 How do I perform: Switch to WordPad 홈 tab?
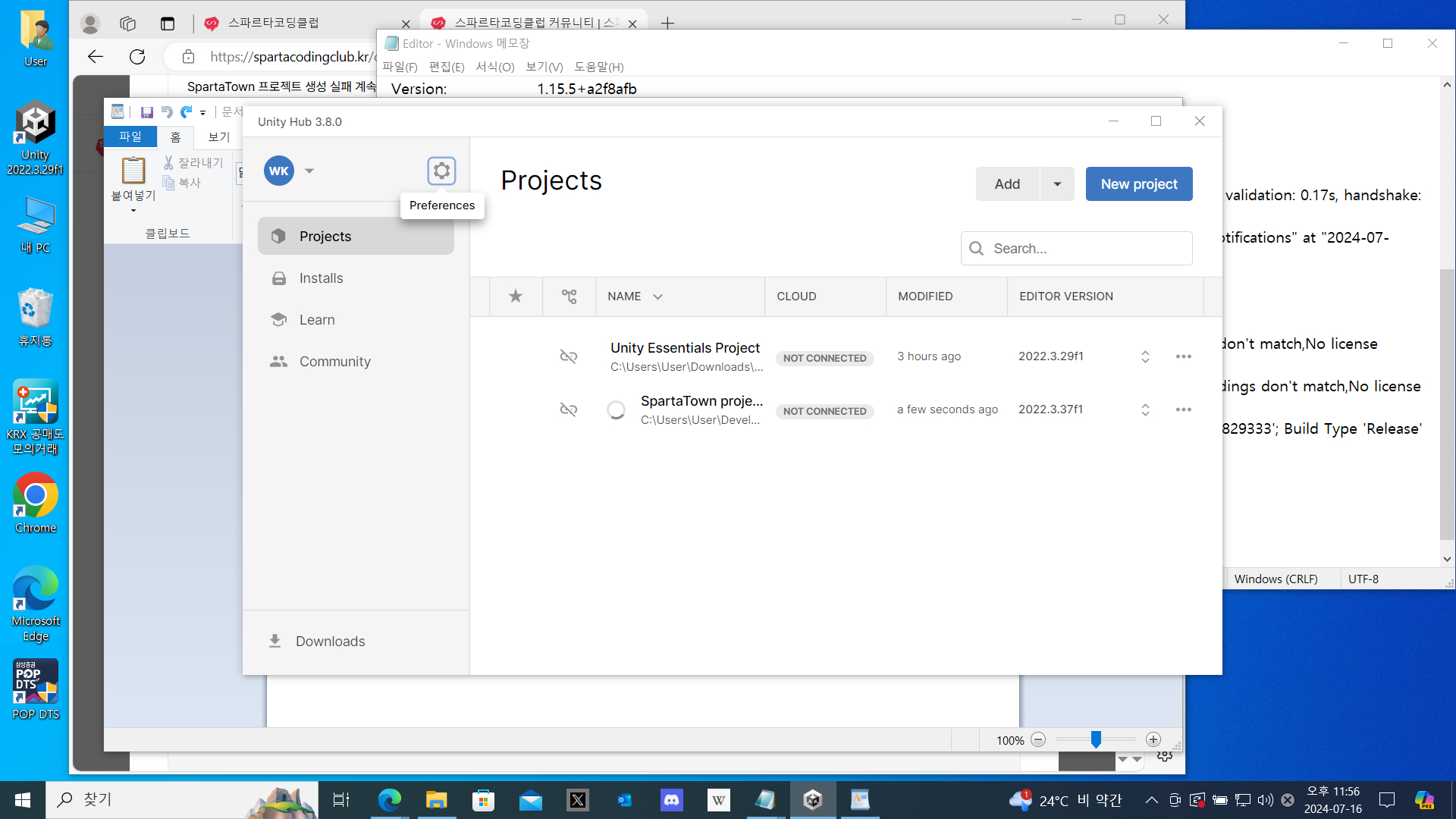pos(175,137)
